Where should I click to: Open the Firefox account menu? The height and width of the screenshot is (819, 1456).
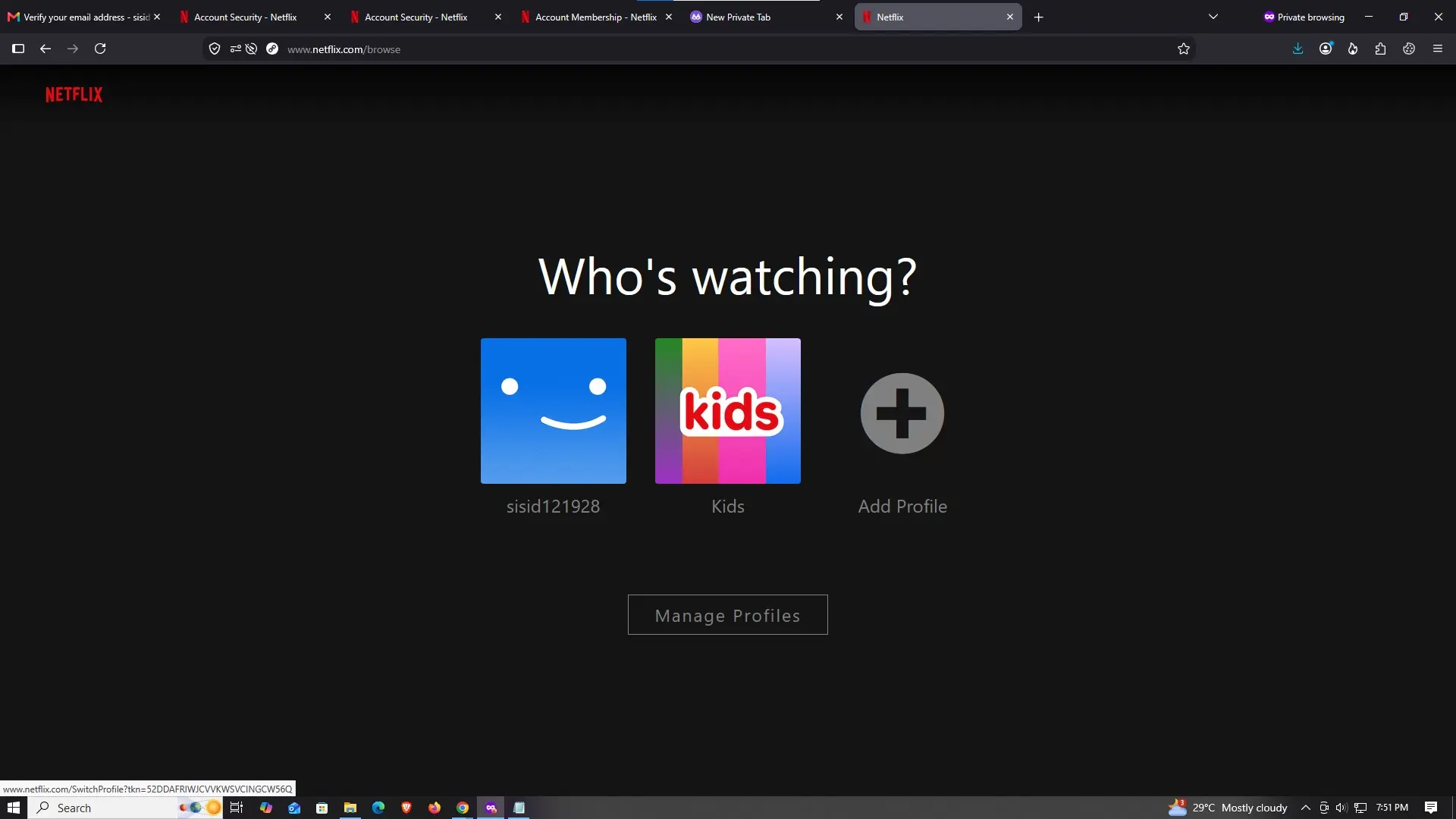pyautogui.click(x=1326, y=49)
